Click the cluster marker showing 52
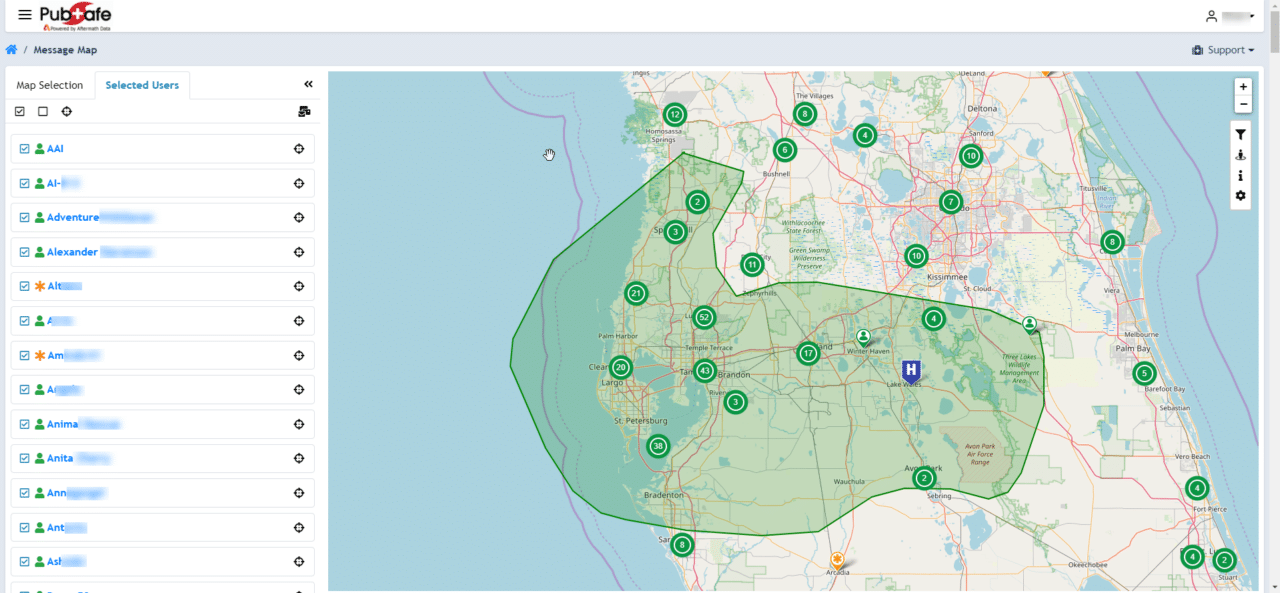The width and height of the screenshot is (1280, 593). click(704, 318)
